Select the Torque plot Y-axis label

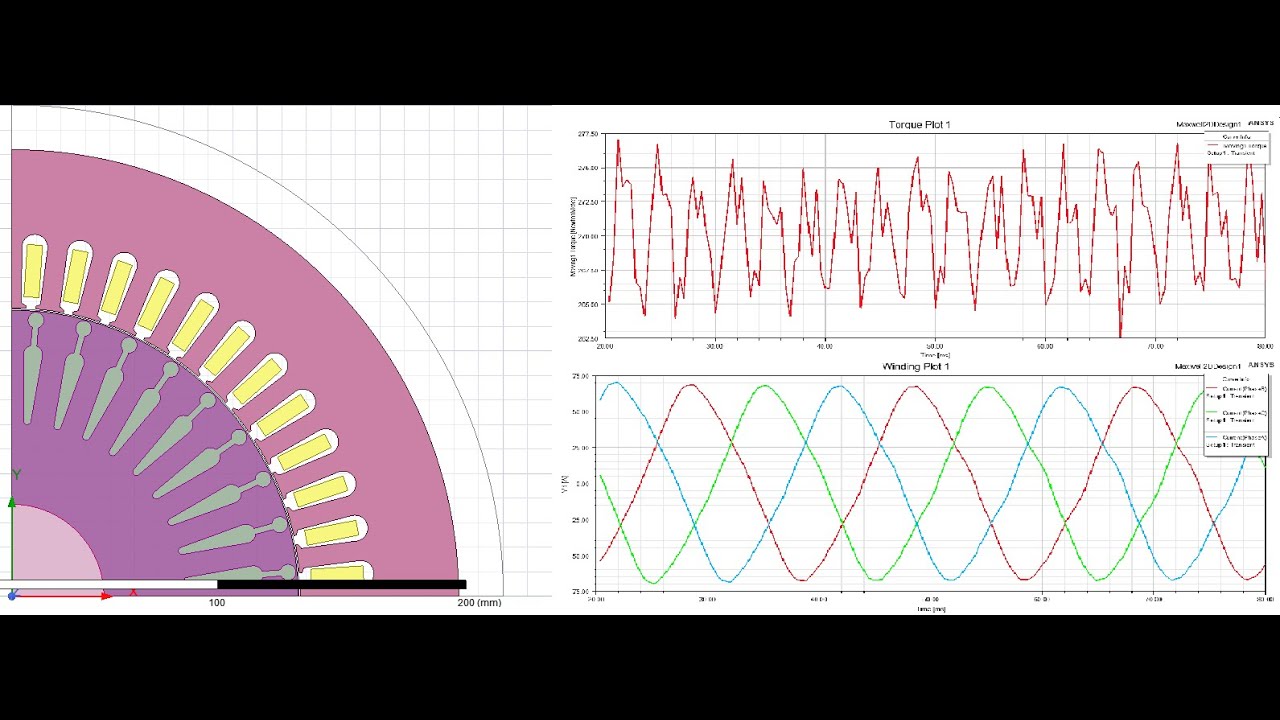[x=573, y=236]
